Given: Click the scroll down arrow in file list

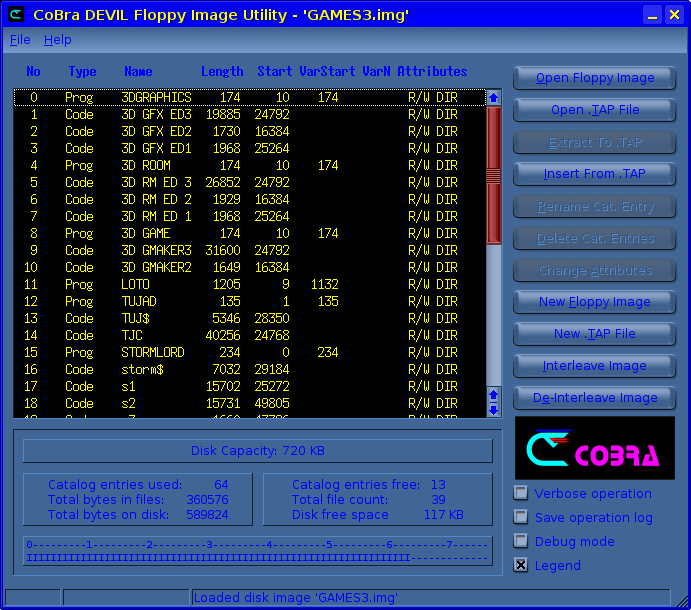Looking at the screenshot, I should point(493,409).
